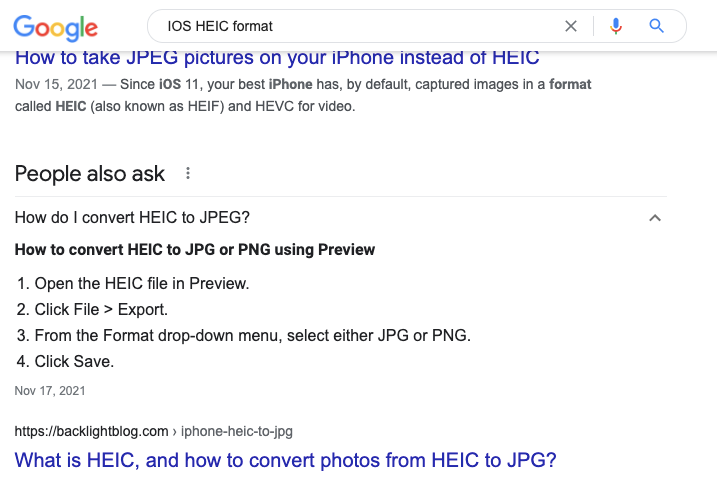Click the "How to convert HEIC to JPG or PNG using Preview" heading
717x481 pixels.
coord(195,249)
